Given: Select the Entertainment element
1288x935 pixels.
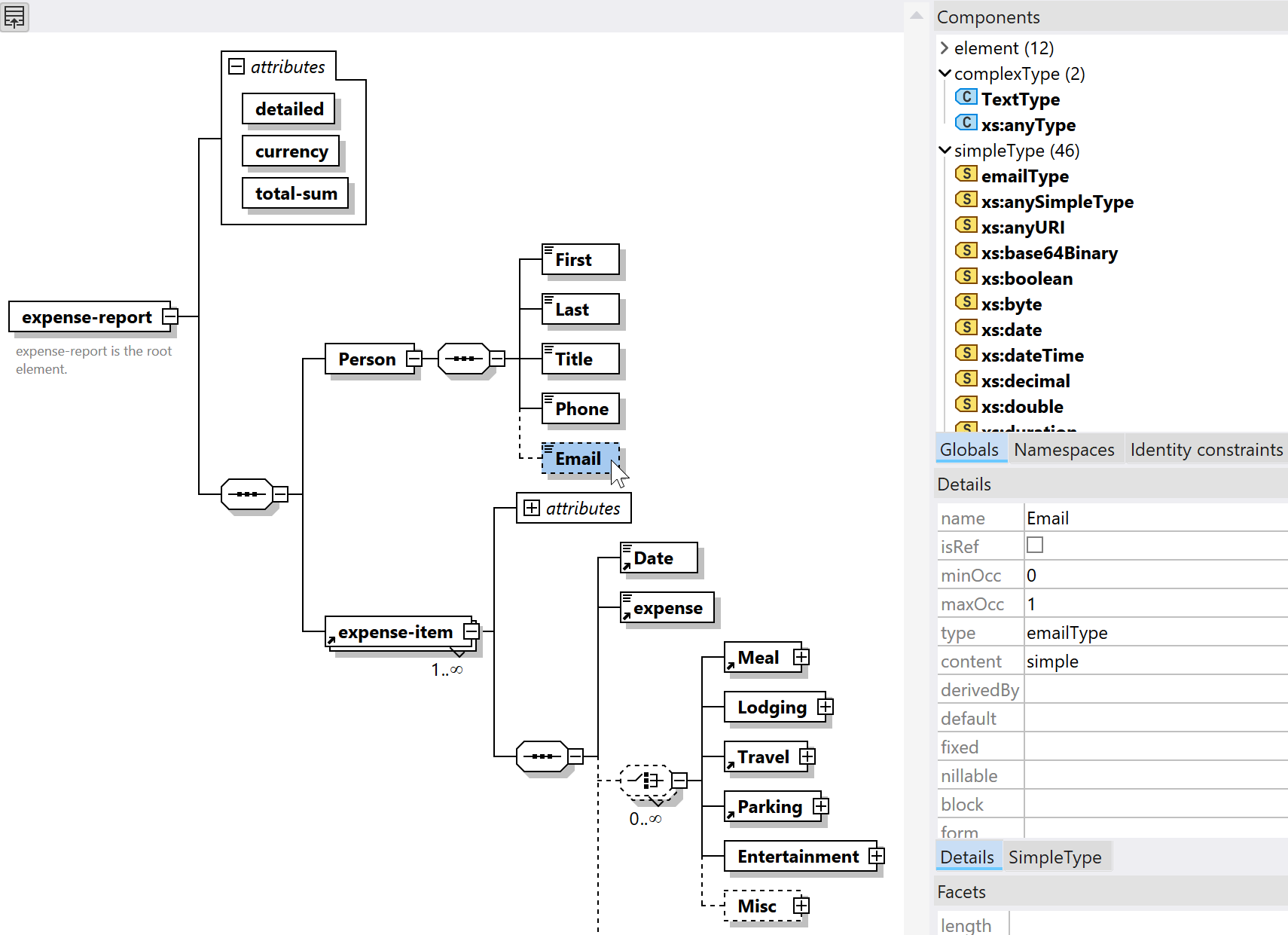Looking at the screenshot, I should pos(798,857).
